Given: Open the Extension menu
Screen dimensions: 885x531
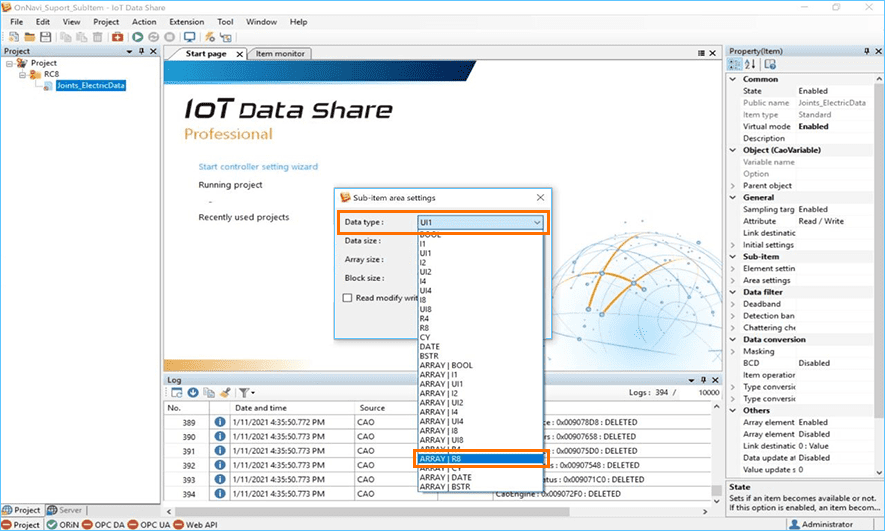Looking at the screenshot, I should coord(187,22).
